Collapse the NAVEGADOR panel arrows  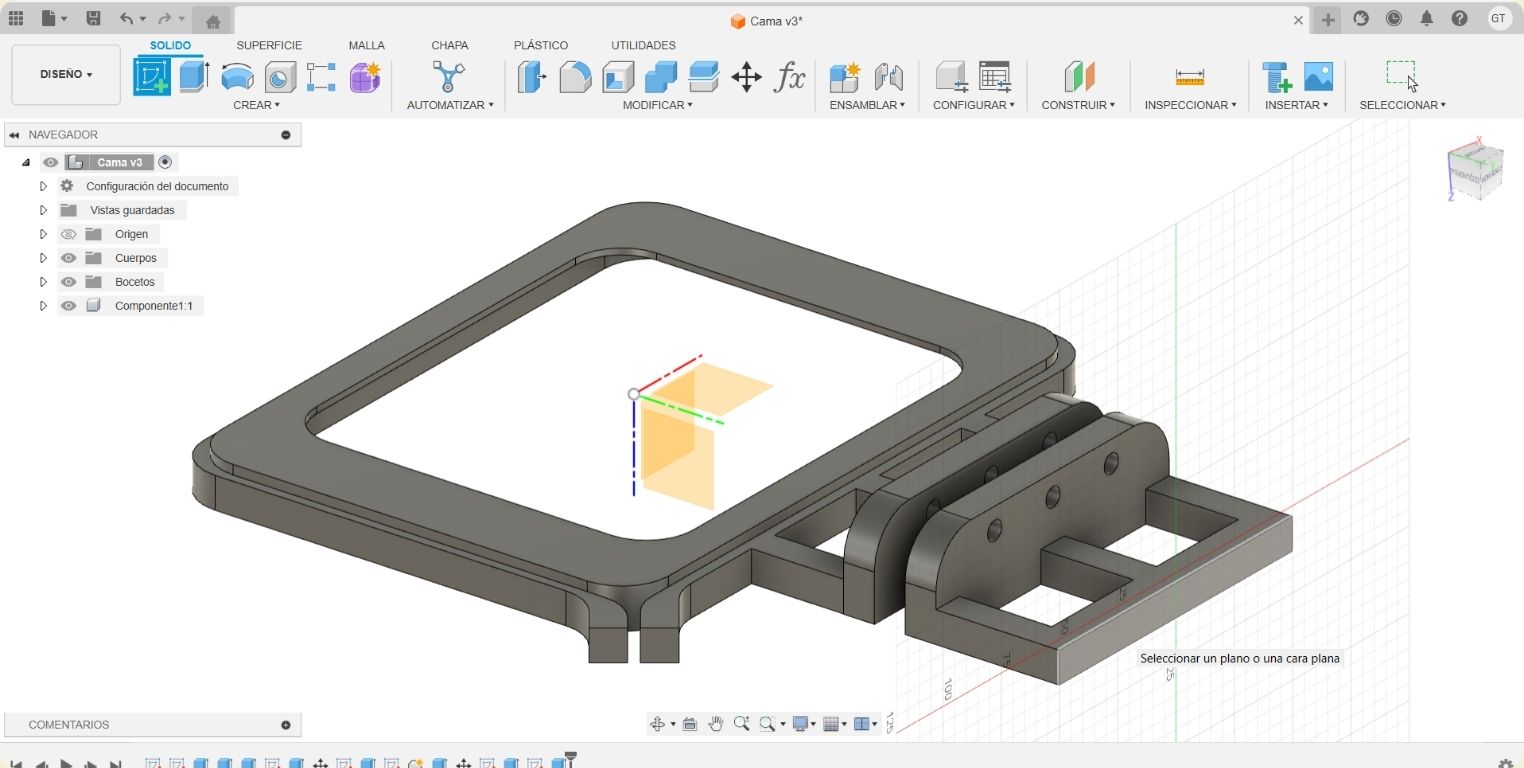click(14, 135)
